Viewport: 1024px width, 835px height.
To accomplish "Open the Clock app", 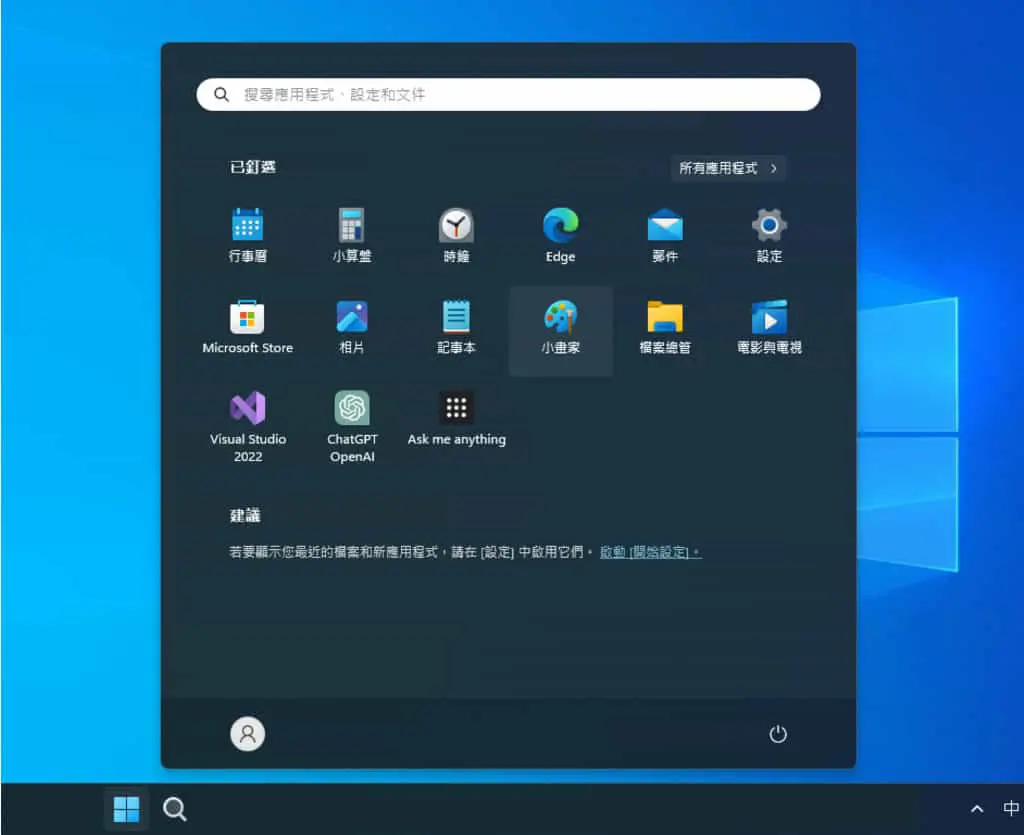I will tap(456, 236).
